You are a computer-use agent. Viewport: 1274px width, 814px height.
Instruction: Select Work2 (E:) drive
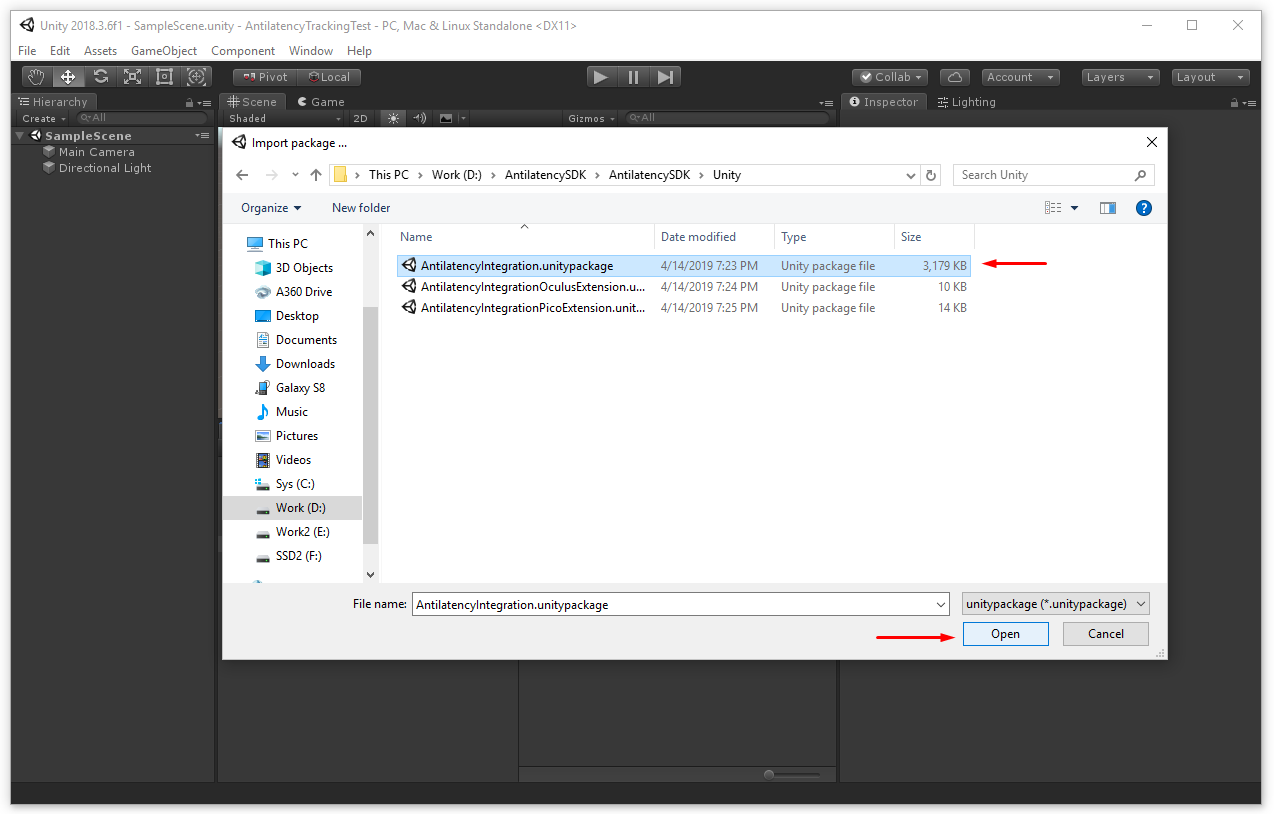[x=292, y=532]
